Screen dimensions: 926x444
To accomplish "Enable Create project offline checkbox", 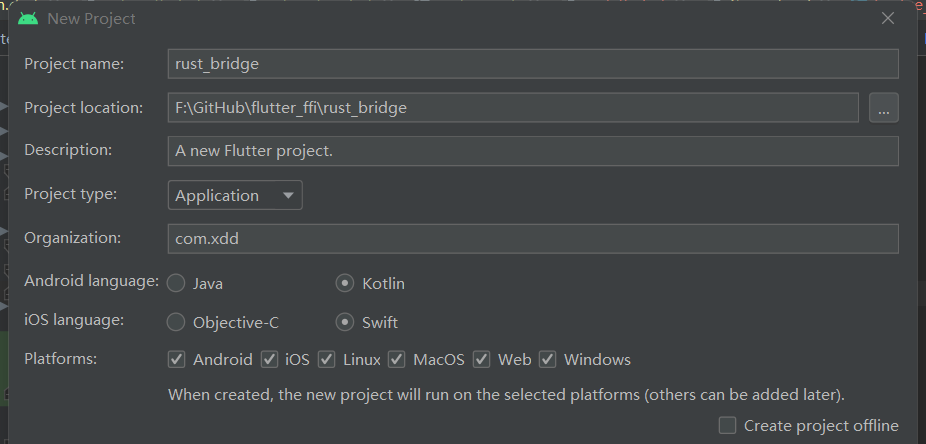I will pyautogui.click(x=728, y=425).
